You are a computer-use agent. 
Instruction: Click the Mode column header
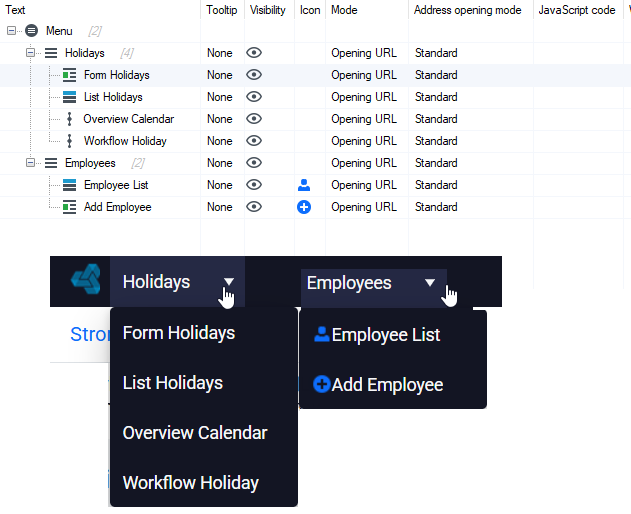tap(344, 10)
